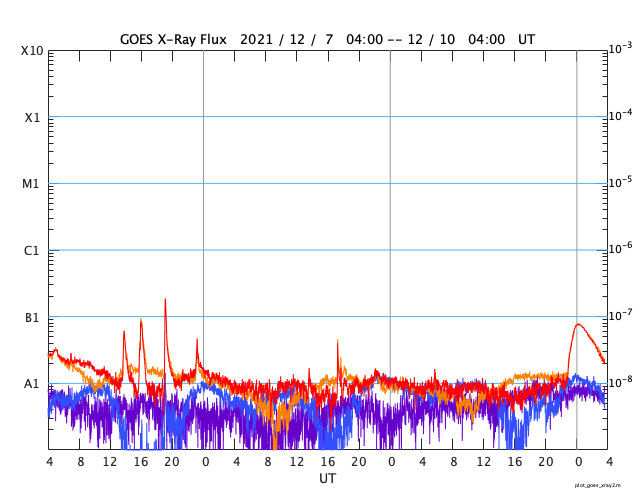The width and height of the screenshot is (640, 500).
Task: Select the X1 flare class label
Action: pos(32,118)
